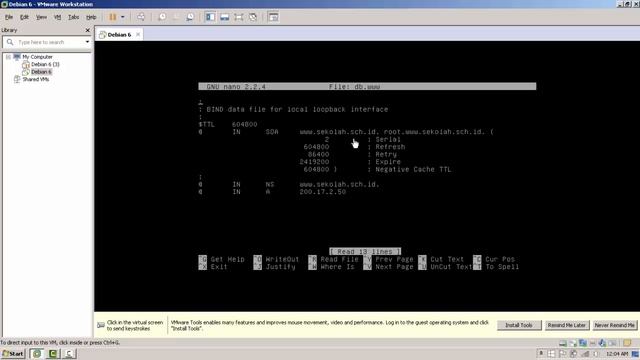Open the Tabs menu
The width and height of the screenshot is (640, 360).
point(73,17)
